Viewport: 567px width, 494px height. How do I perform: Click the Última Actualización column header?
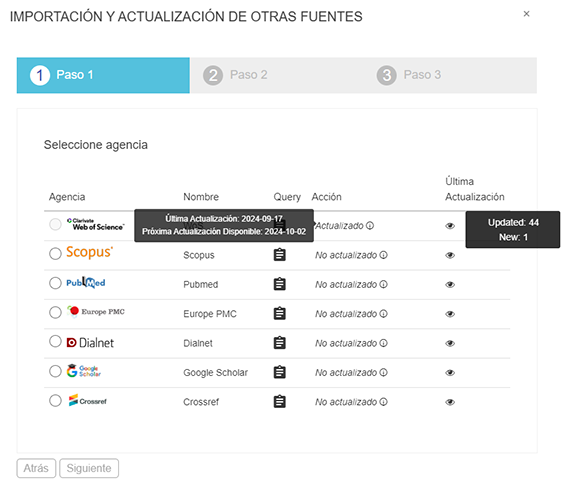[x=475, y=189]
